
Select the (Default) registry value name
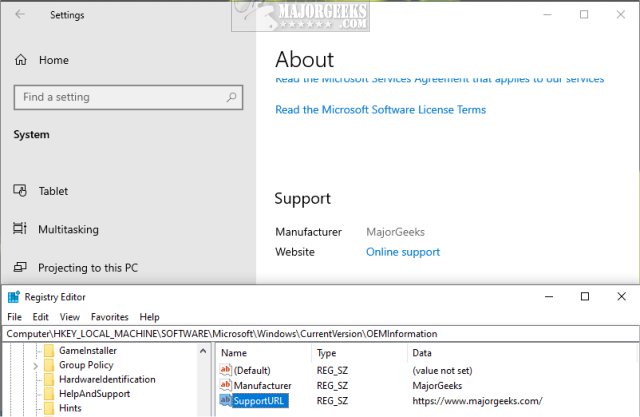252,370
